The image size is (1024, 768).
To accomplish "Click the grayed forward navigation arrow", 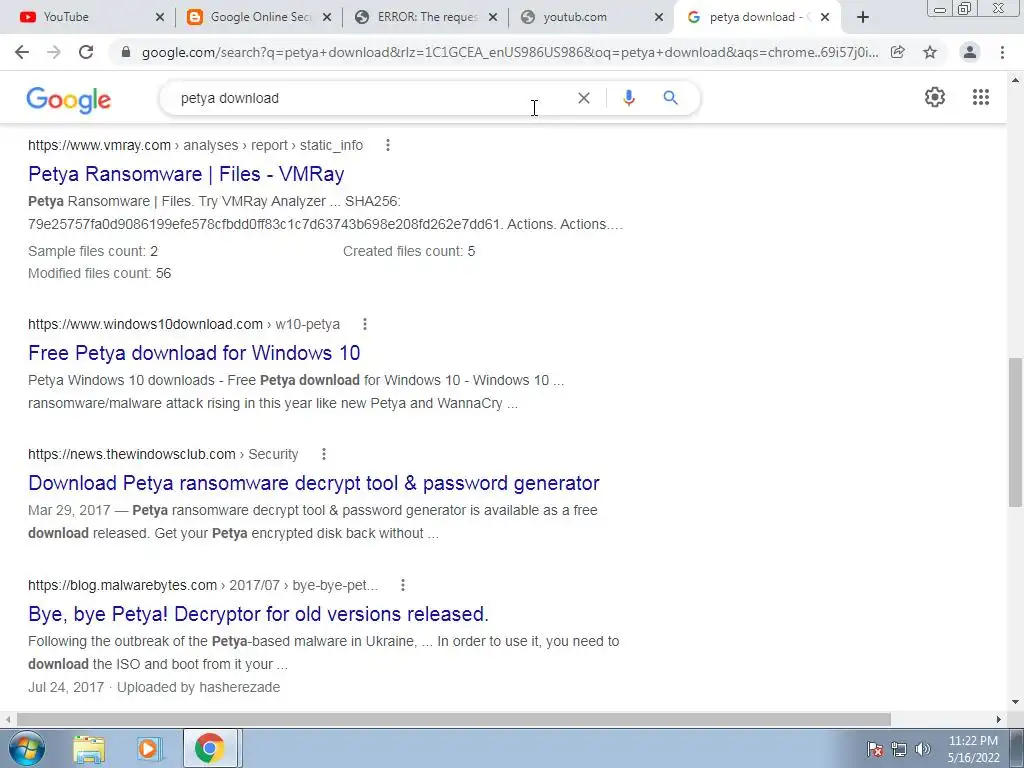I will point(54,52).
